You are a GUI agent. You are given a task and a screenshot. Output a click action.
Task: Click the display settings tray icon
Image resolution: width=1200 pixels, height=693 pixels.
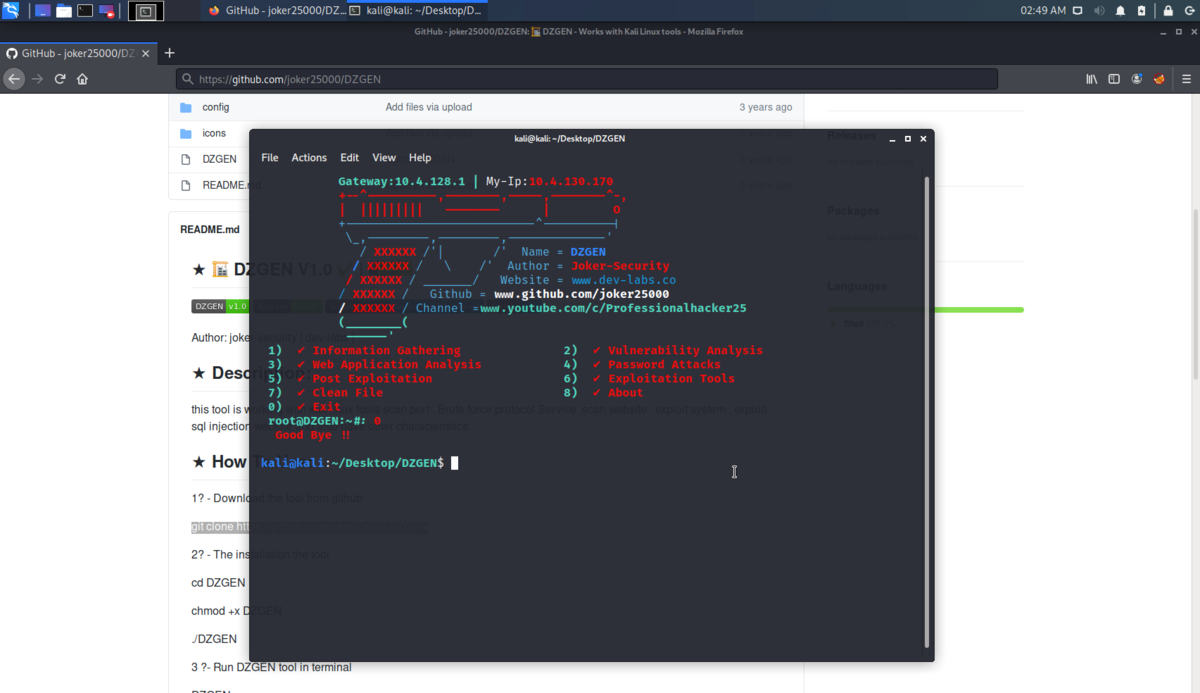point(1077,11)
